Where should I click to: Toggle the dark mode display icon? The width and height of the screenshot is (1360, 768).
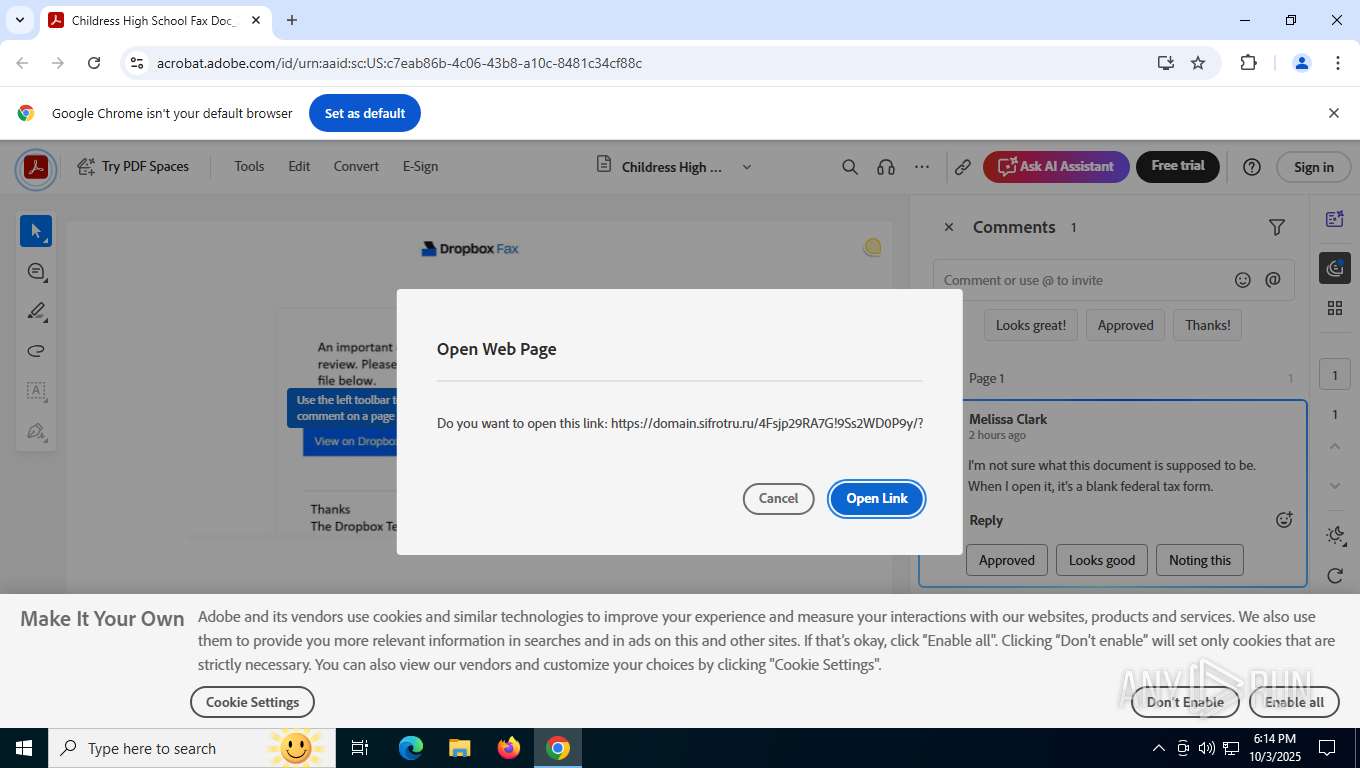click(x=1334, y=536)
